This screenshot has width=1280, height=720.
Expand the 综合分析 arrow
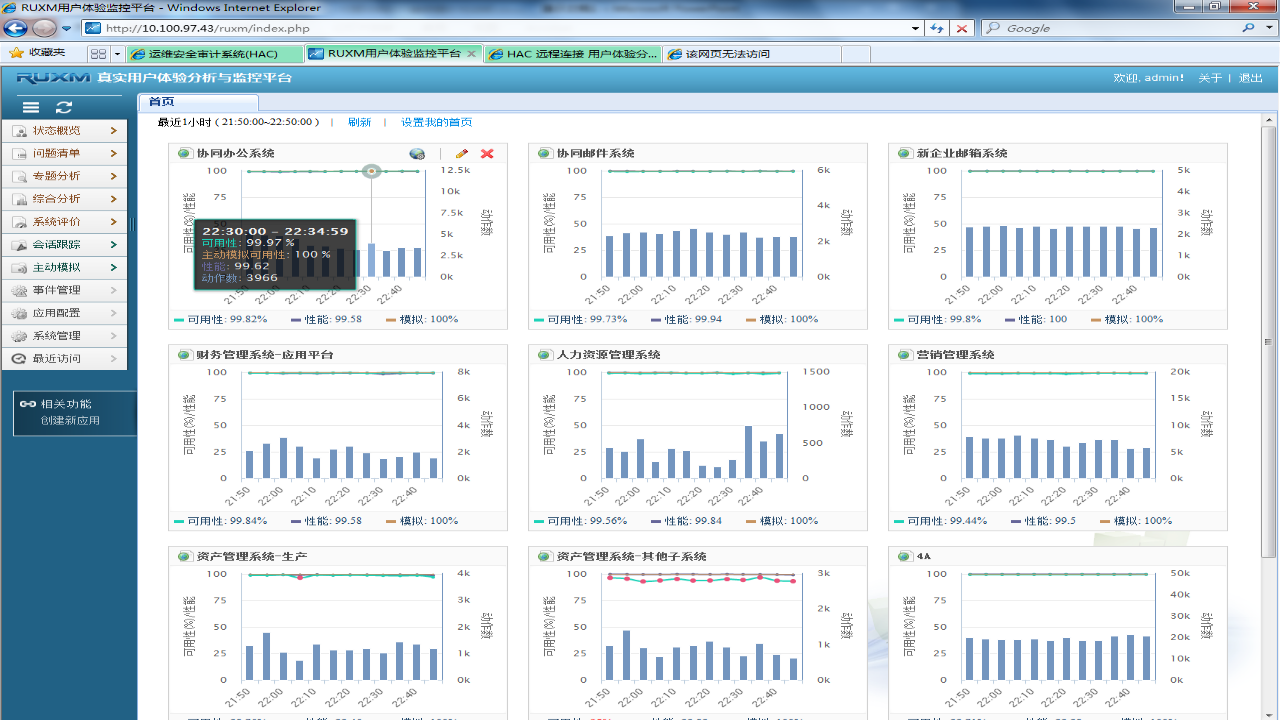point(114,199)
